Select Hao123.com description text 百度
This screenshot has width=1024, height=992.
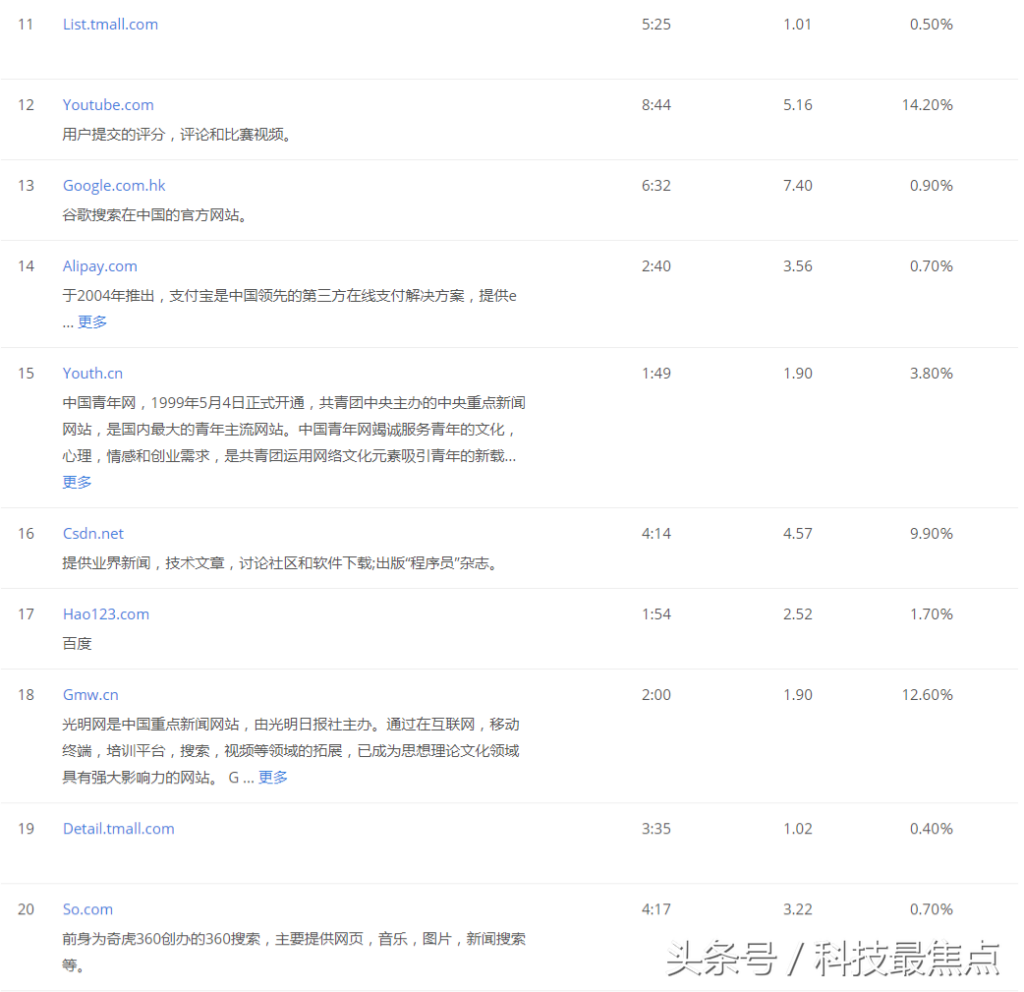tap(77, 643)
